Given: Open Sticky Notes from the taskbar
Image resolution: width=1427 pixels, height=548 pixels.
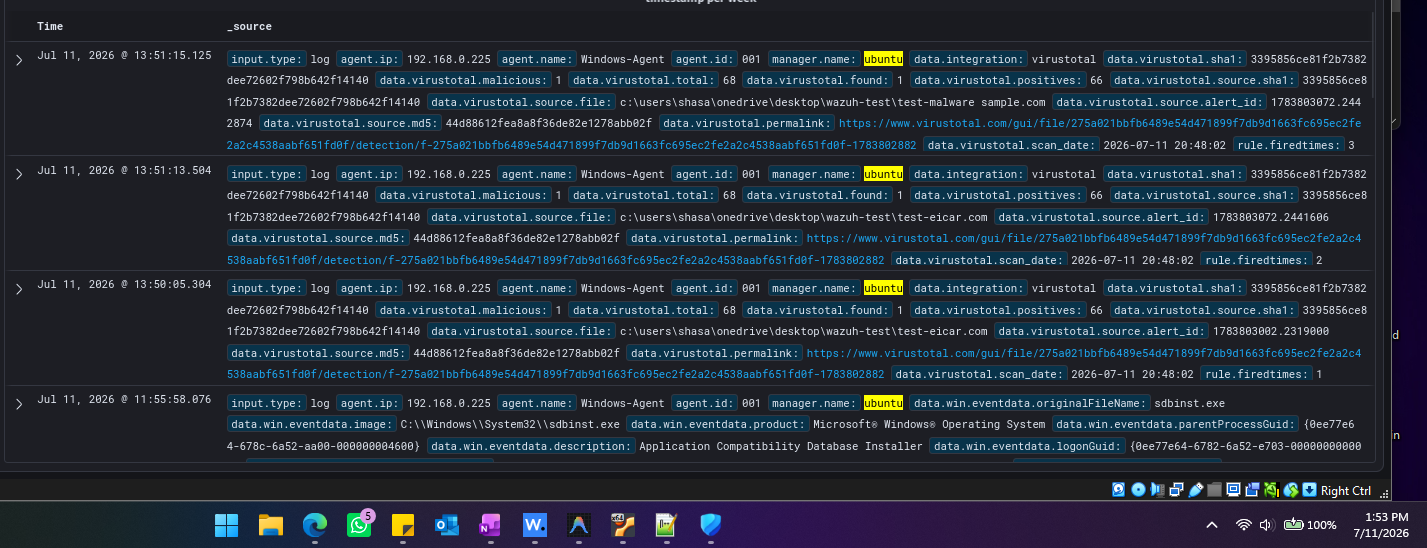Looking at the screenshot, I should [x=402, y=525].
